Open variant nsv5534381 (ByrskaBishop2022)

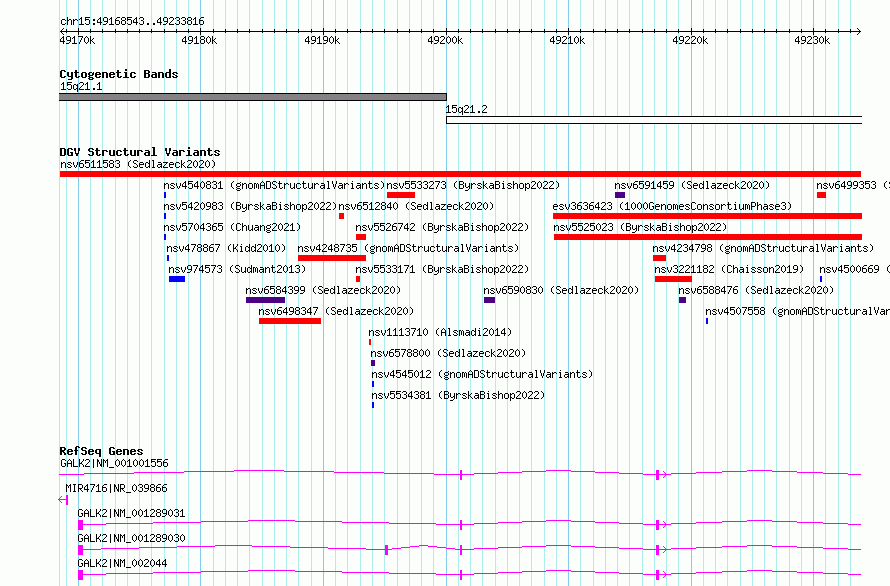(x=458, y=395)
